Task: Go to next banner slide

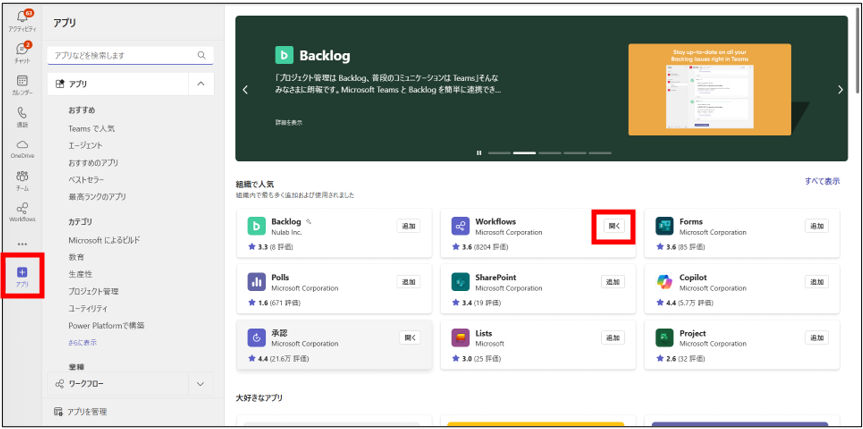Action: pyautogui.click(x=840, y=90)
